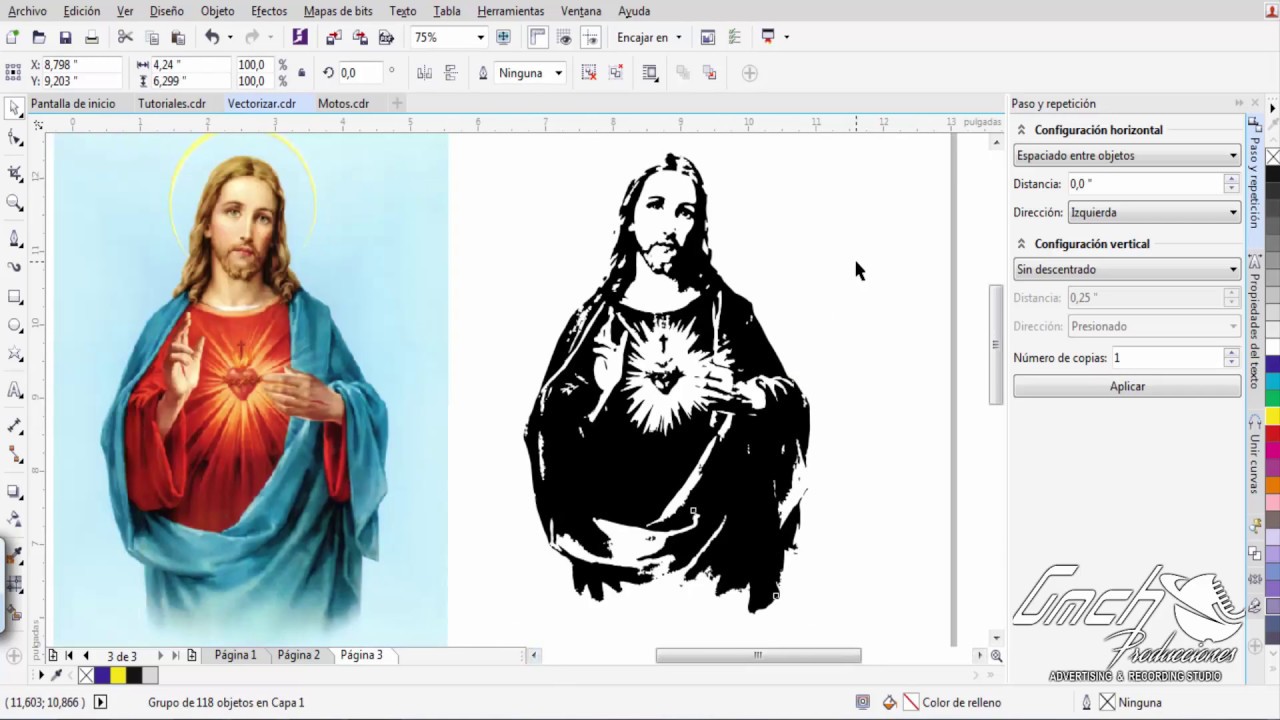The height and width of the screenshot is (720, 1280).
Task: Select the Drop Shadow tool
Action: (x=15, y=491)
